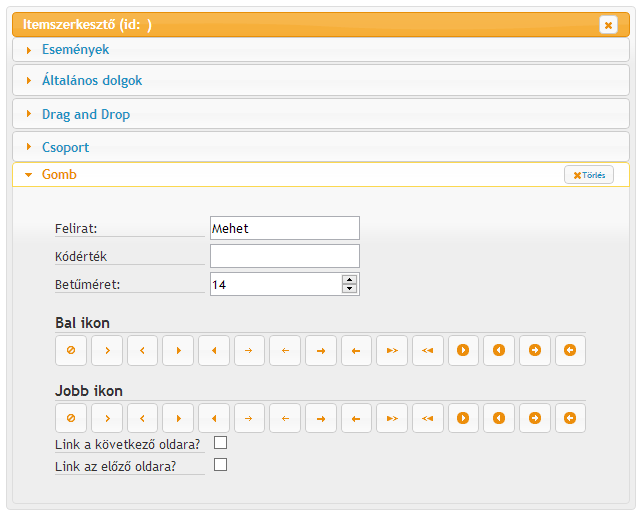Screen dimensions: 641x516
Task: Open the Drag and Drop section
Action: coord(321,114)
